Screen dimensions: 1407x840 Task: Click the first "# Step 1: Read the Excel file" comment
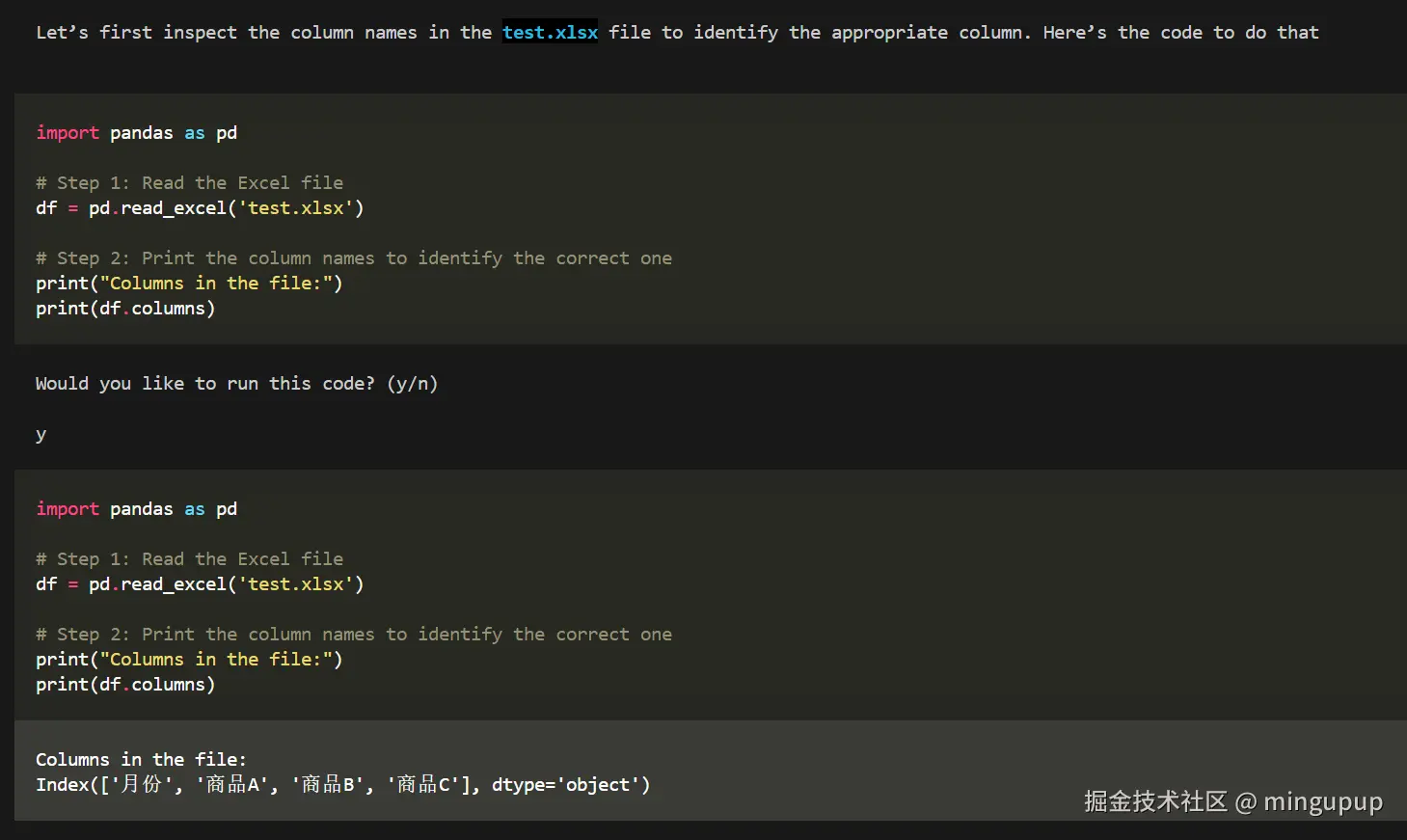tap(189, 183)
